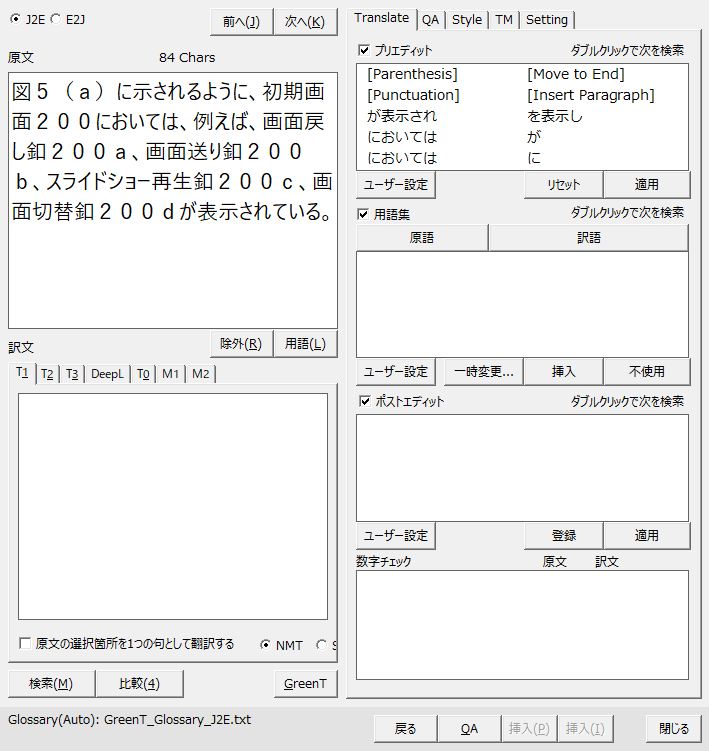The image size is (709, 751).
Task: Select the NMT radio button
Action: click(x=265, y=644)
